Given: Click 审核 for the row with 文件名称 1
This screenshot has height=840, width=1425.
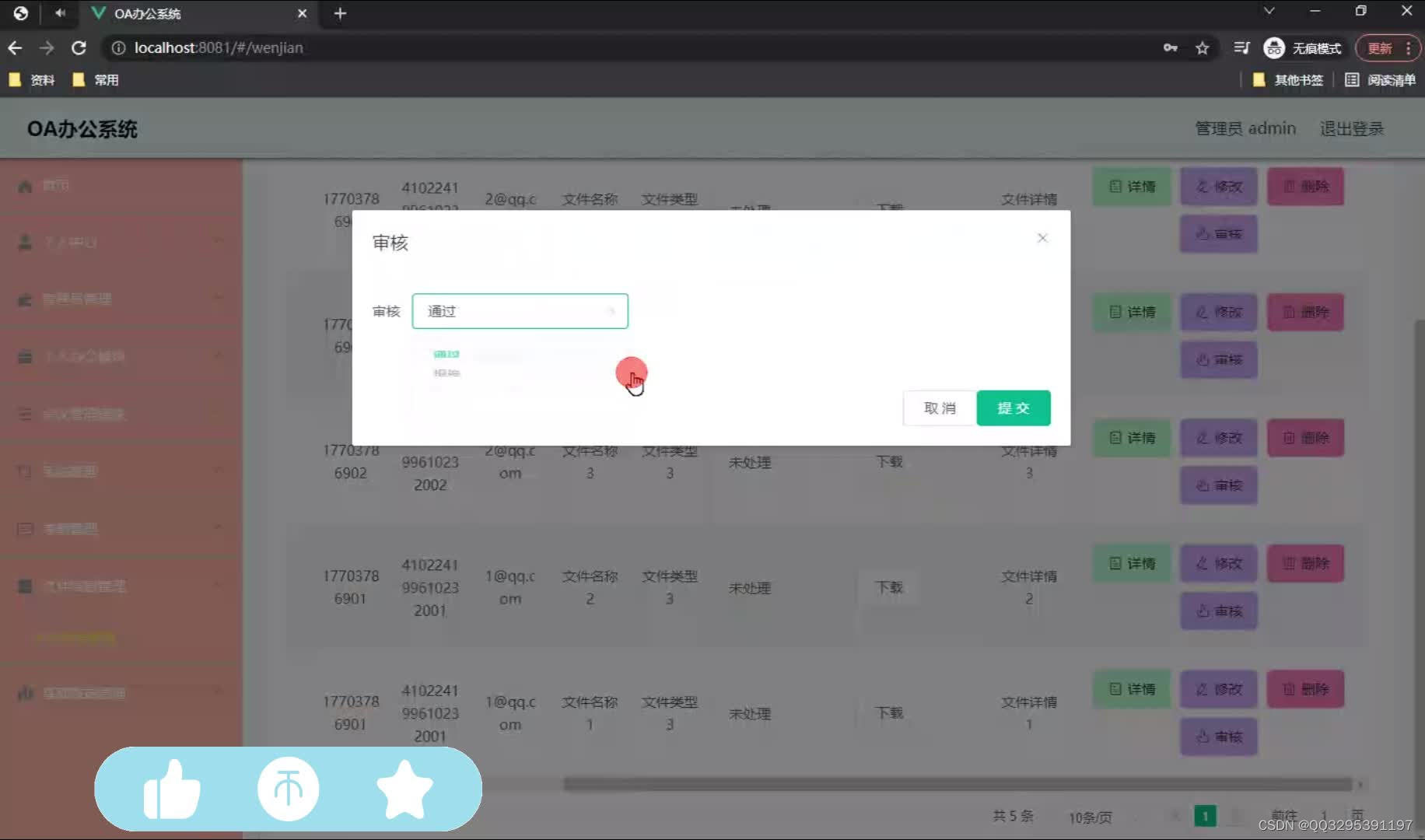Looking at the screenshot, I should click(x=1219, y=737).
